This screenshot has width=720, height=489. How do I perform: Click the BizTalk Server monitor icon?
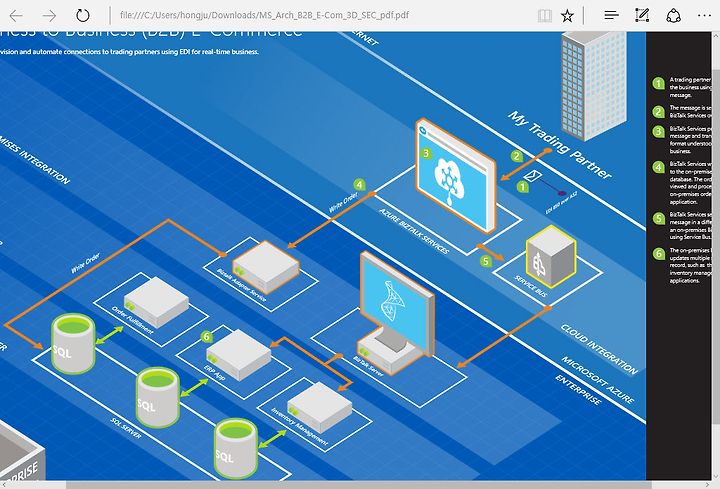click(396, 313)
